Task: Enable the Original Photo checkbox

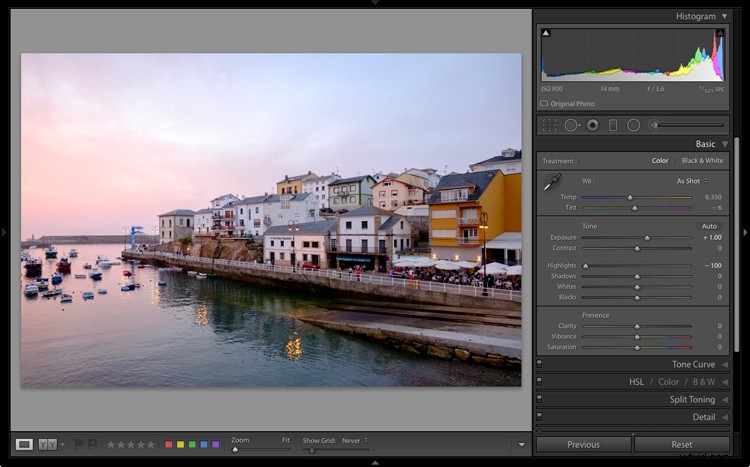Action: point(544,103)
